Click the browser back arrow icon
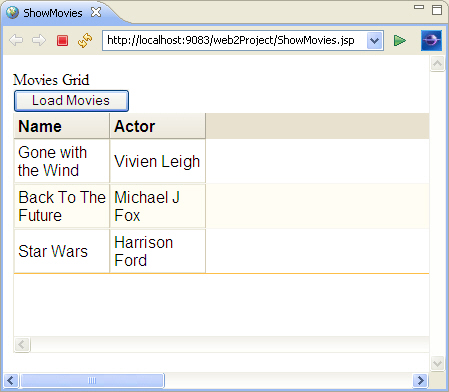The width and height of the screenshot is (449, 392). [16, 40]
